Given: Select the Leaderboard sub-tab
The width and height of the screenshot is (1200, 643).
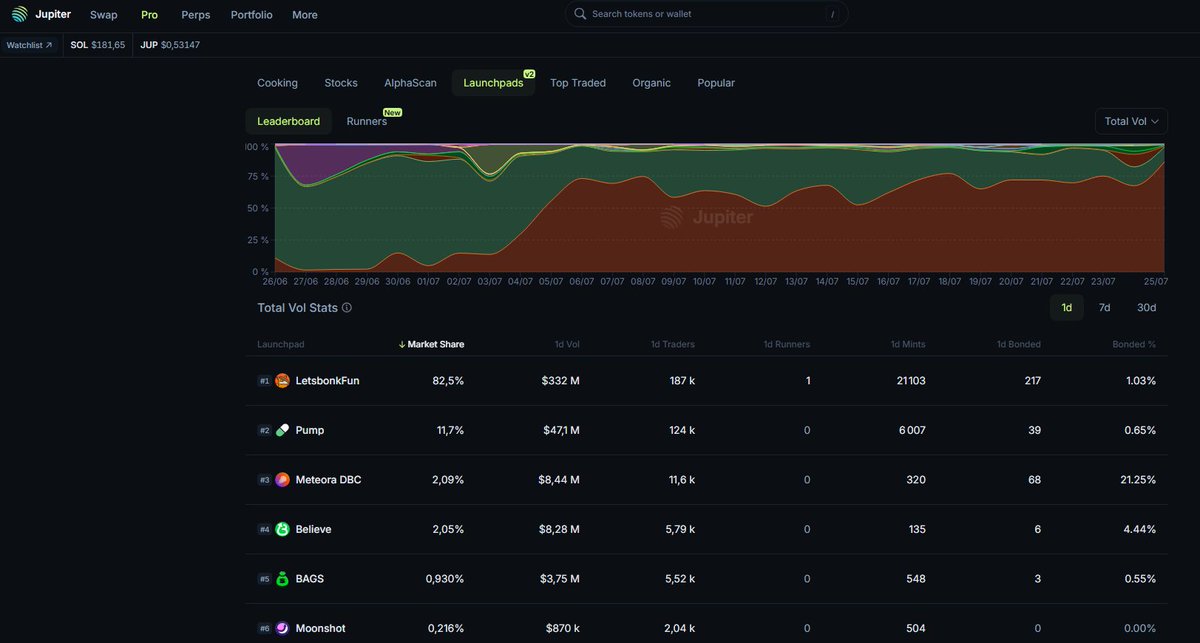Looking at the screenshot, I should point(289,121).
